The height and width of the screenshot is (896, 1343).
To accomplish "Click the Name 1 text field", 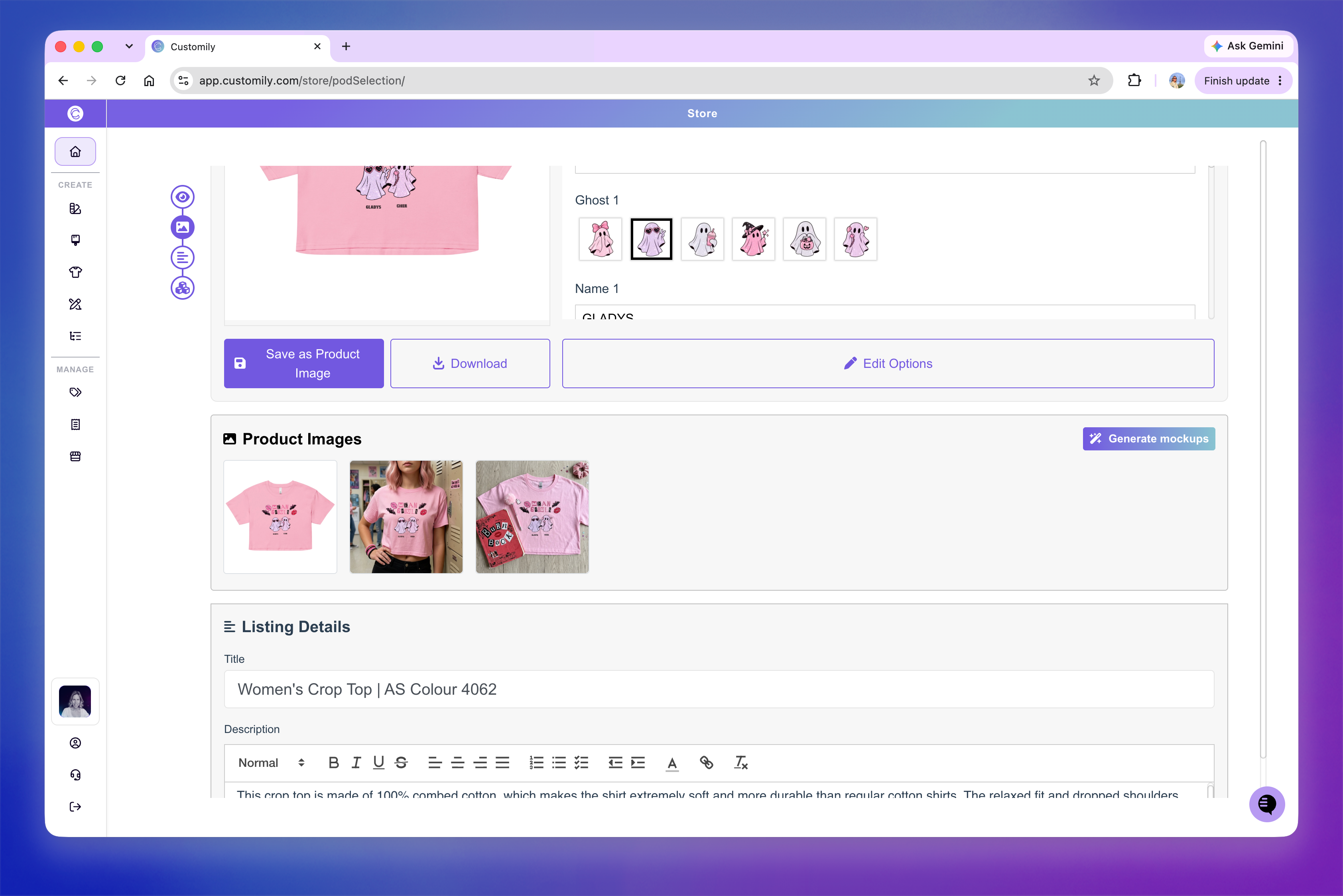I will (884, 312).
